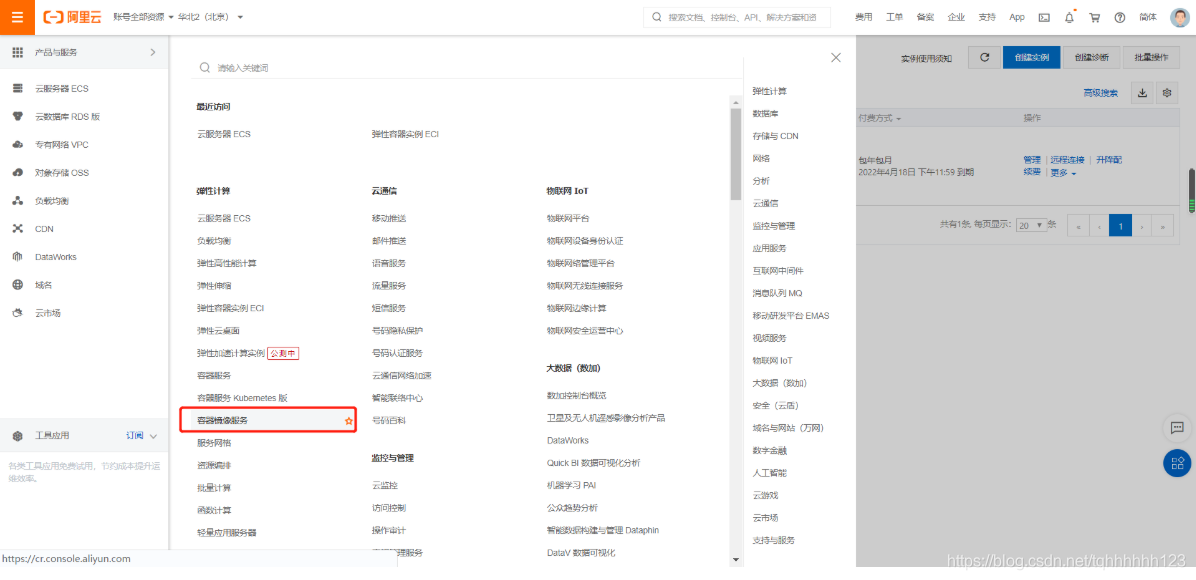
Task: Open the column settings gear icon
Action: pyautogui.click(x=1166, y=93)
